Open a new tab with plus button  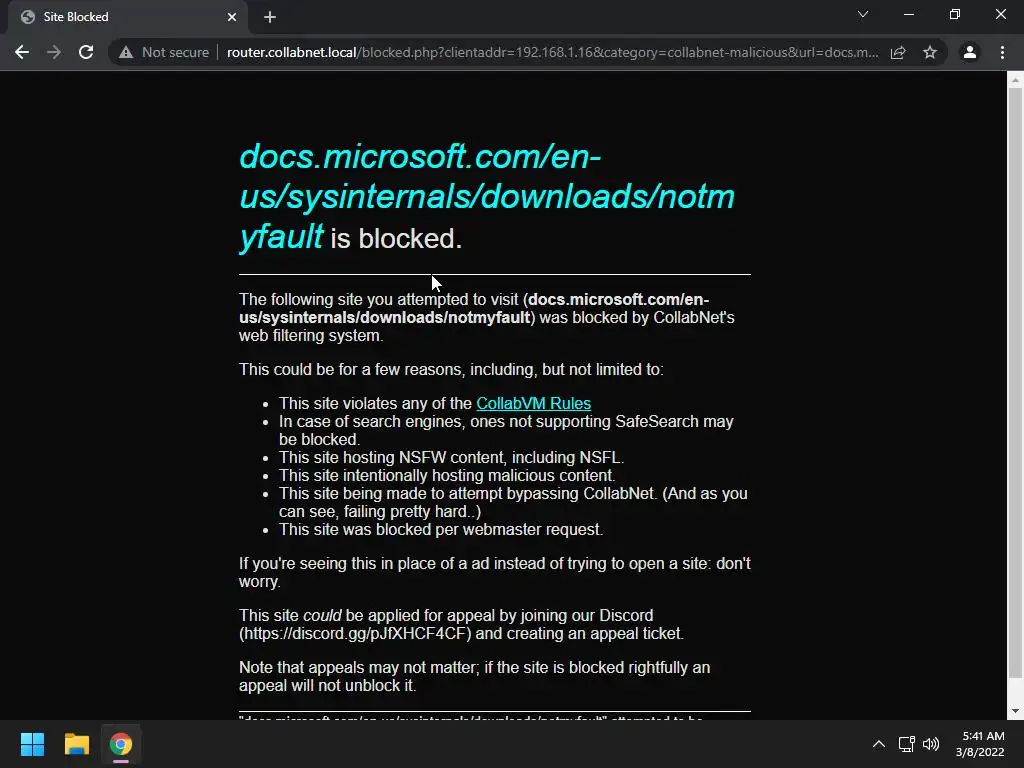(270, 18)
